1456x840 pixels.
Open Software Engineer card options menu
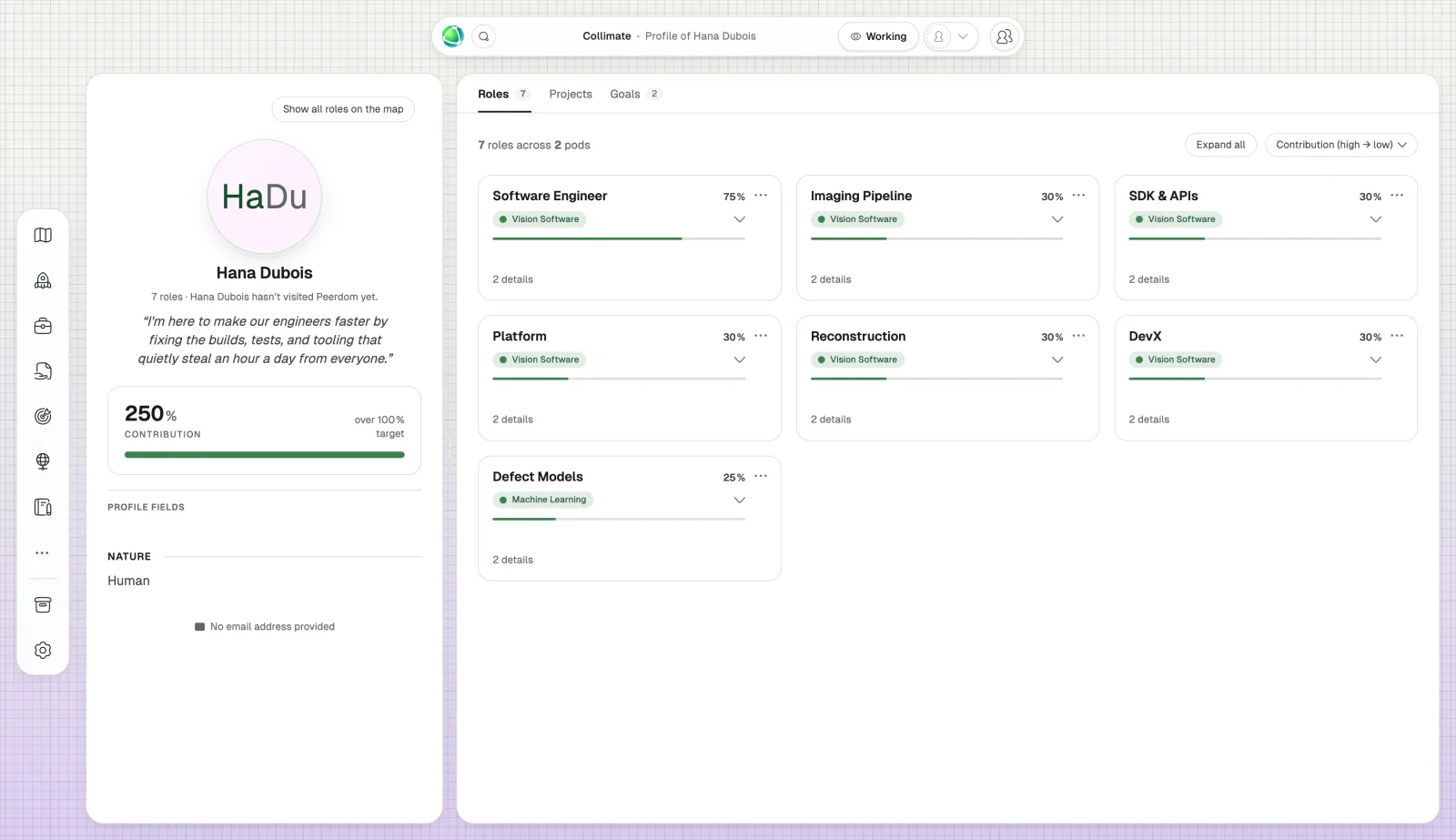761,196
